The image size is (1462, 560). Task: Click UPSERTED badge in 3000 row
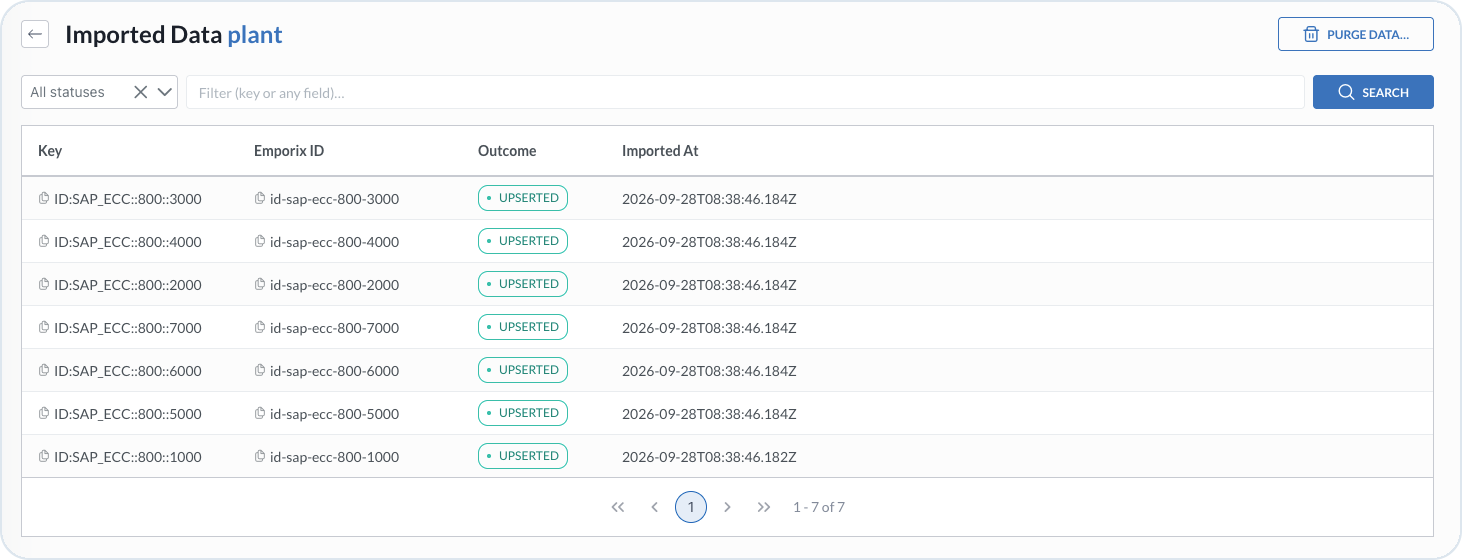[x=523, y=198]
